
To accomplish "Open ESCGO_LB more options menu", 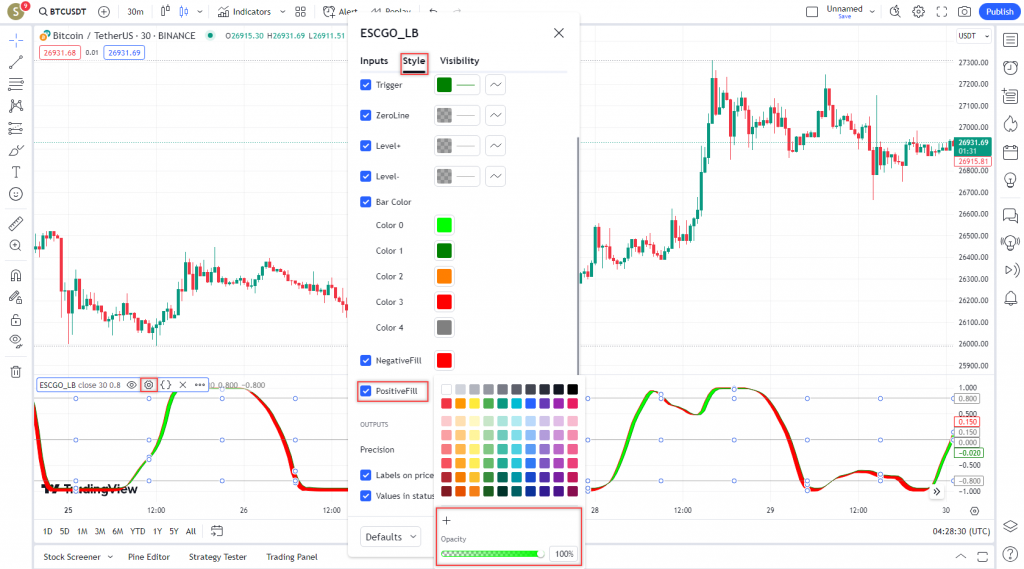I will [x=200, y=385].
